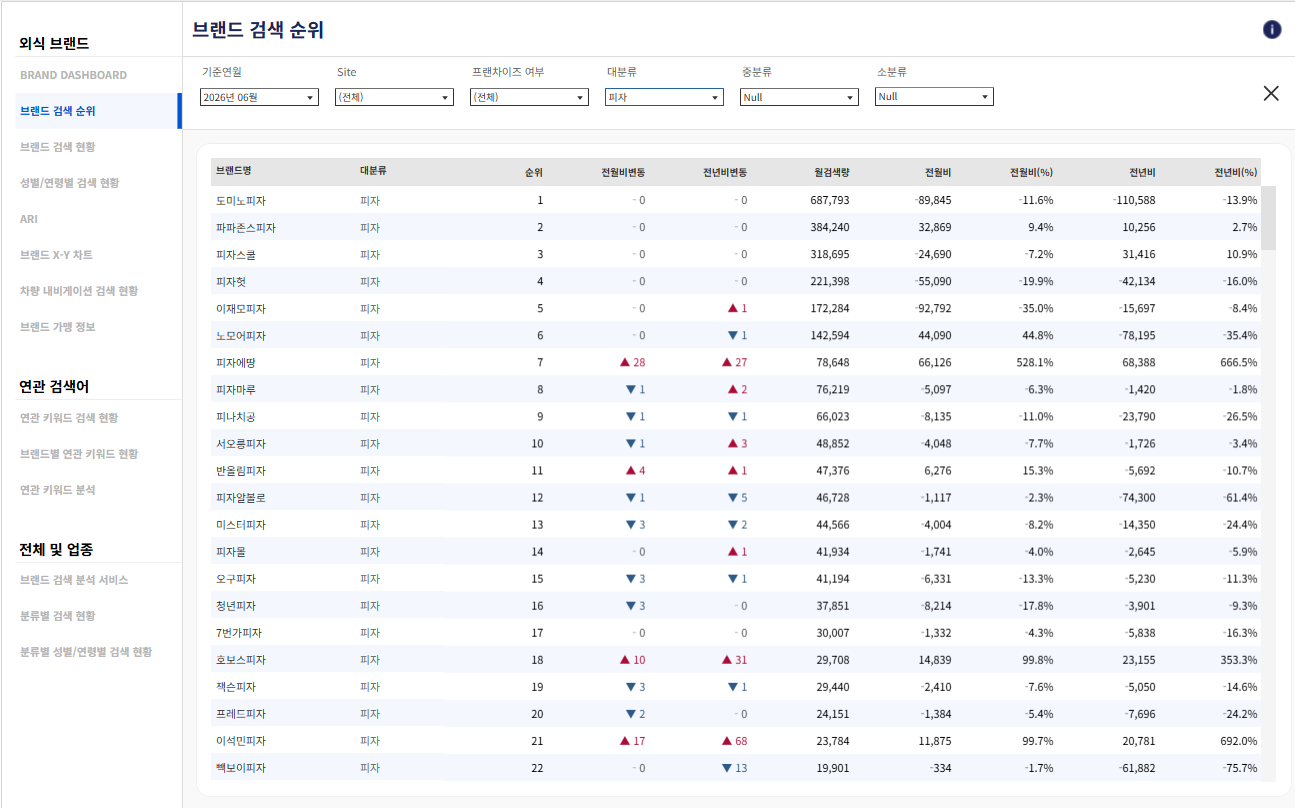Click the 오구피자 brand name
Screen dimensions: 1295x808
point(235,579)
